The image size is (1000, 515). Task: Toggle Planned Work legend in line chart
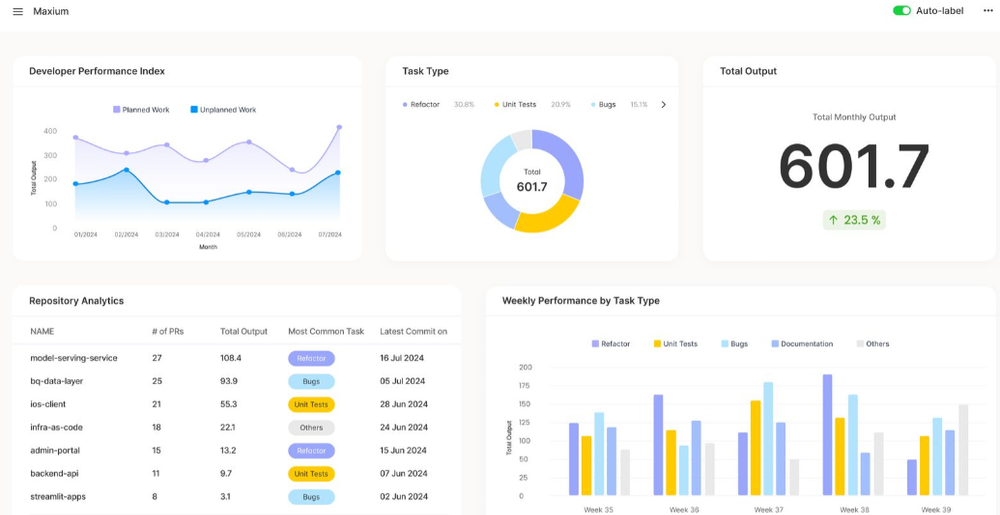click(x=142, y=110)
